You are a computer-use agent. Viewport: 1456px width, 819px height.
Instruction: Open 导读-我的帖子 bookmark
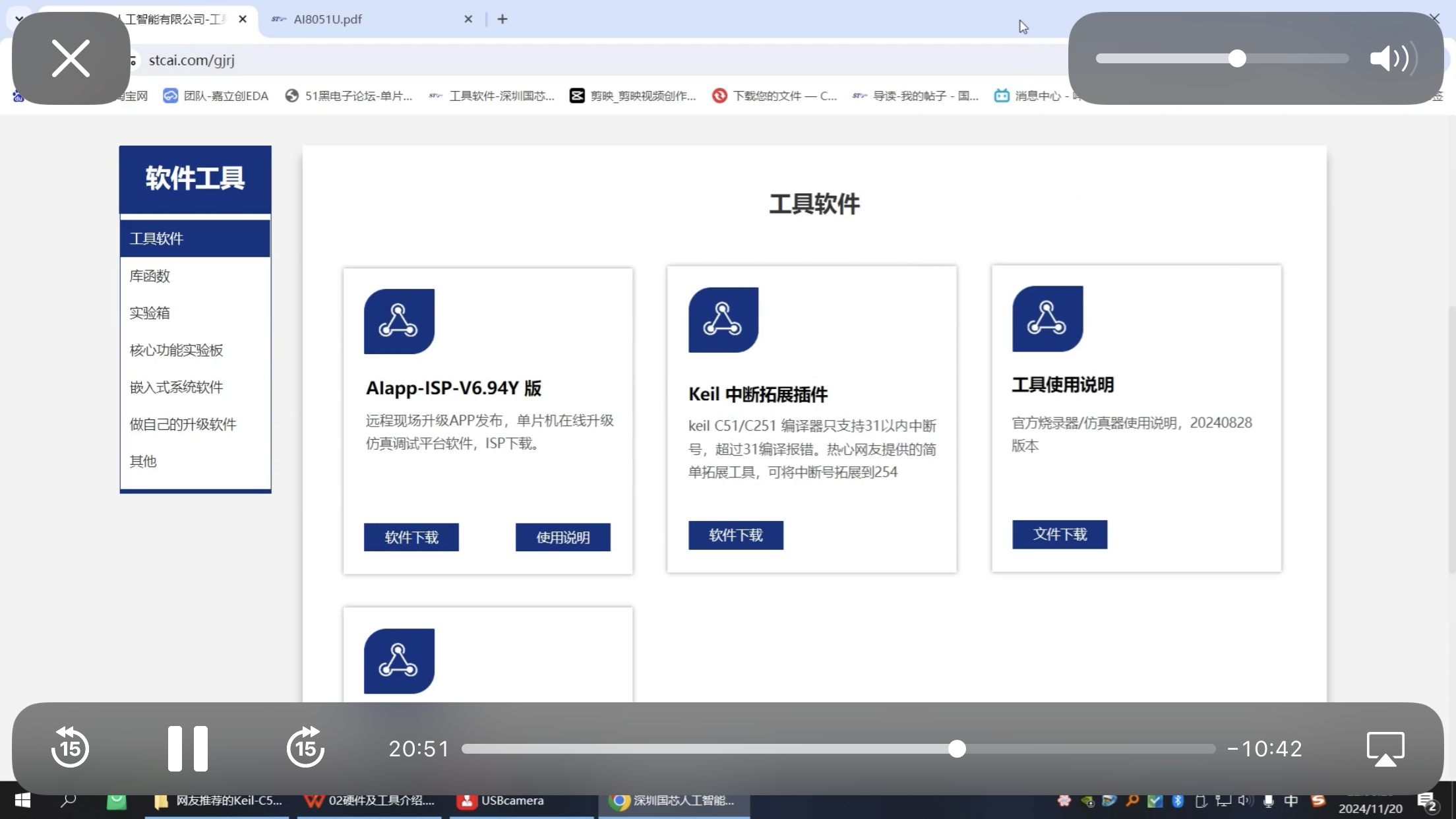(x=916, y=96)
